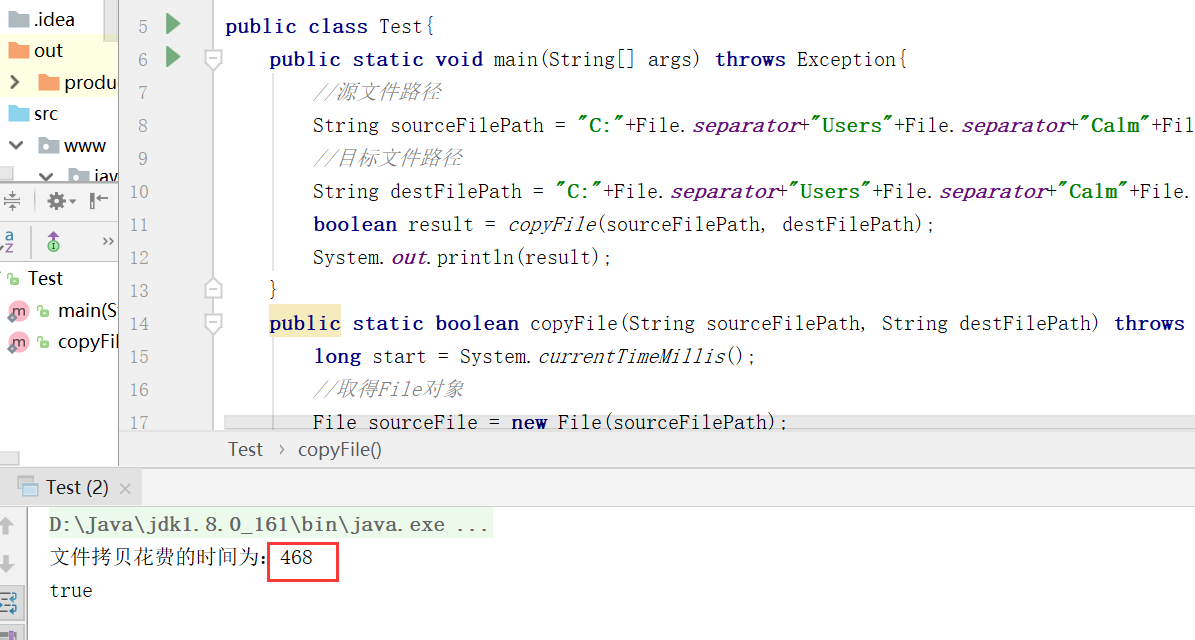
Task: Click currentTimeMillis call at line 15
Action: point(632,357)
